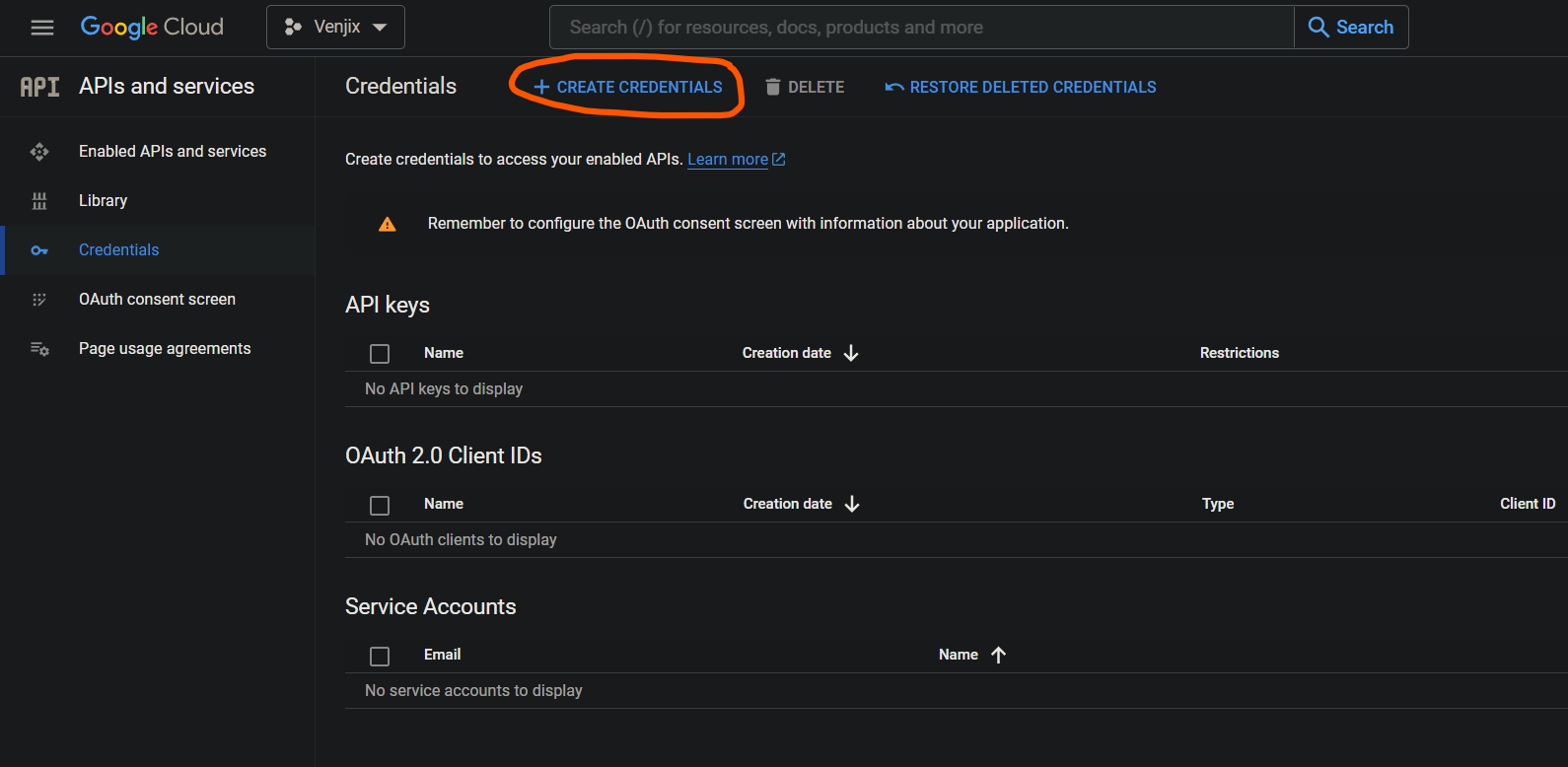Click the trash icon beside Delete
The image size is (1568, 767).
tap(773, 87)
